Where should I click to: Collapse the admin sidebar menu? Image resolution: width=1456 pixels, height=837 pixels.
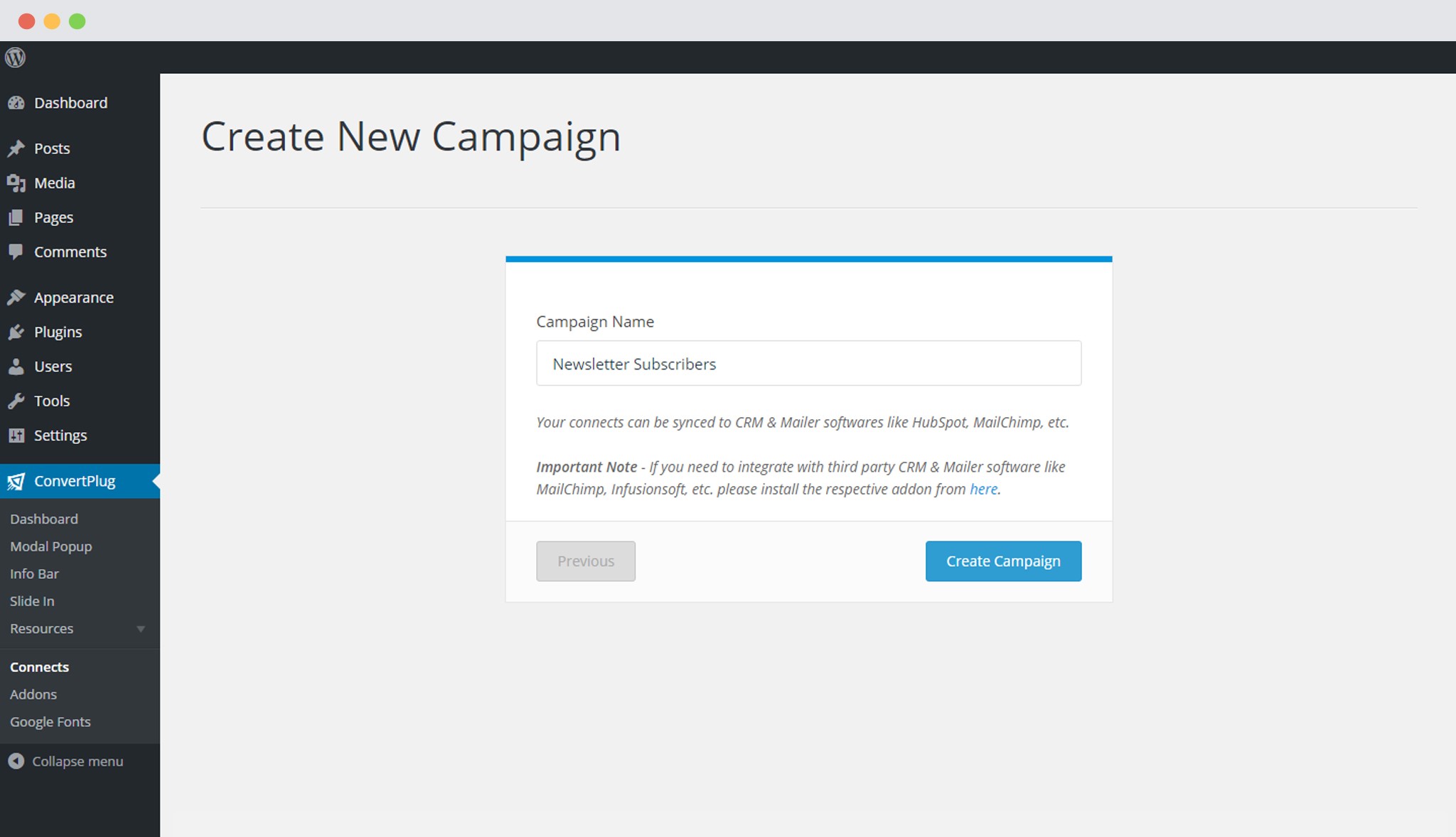(x=65, y=761)
